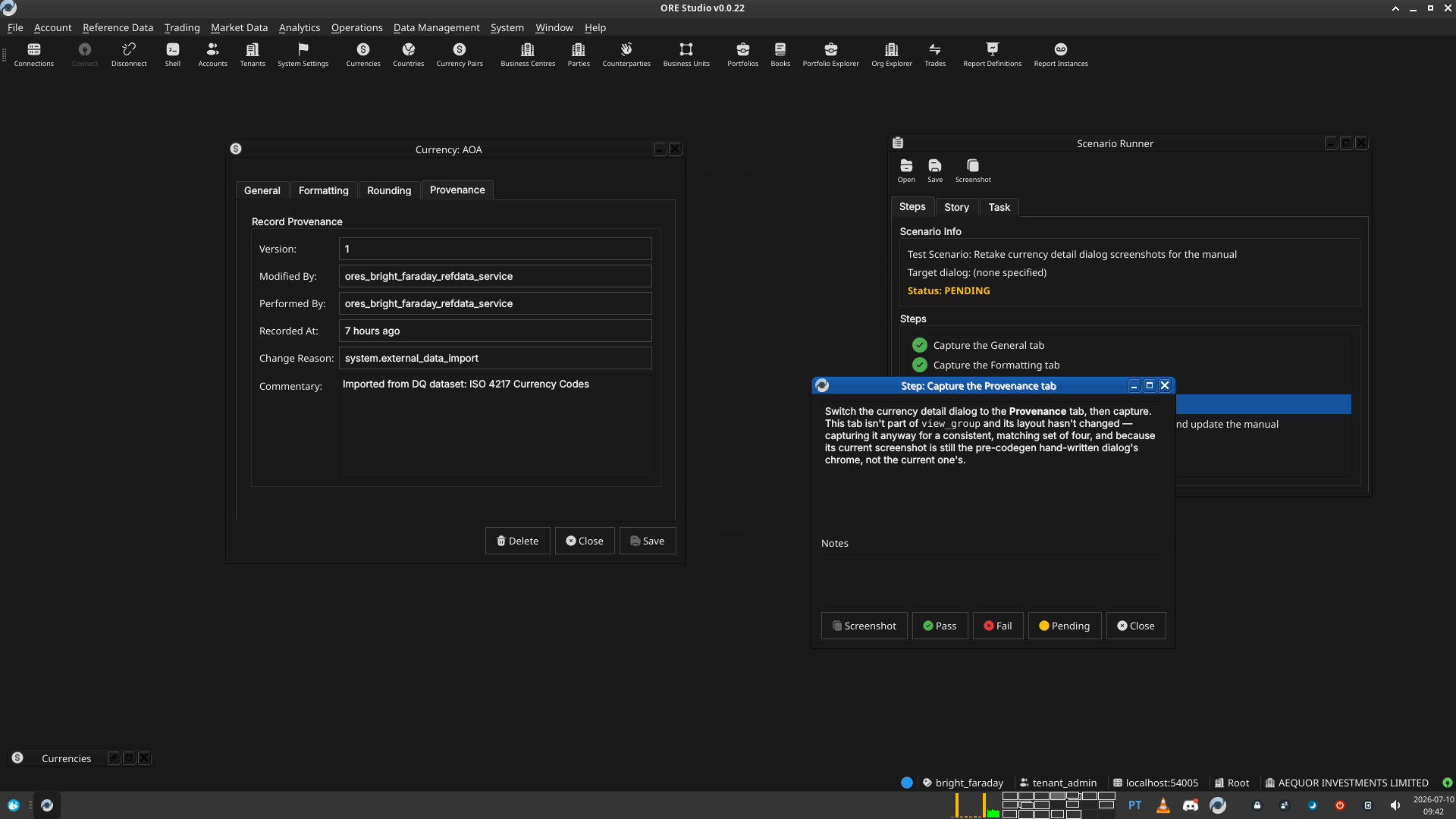Open Org Explorer from the toolbar
The image size is (1456, 819).
coord(892,54)
